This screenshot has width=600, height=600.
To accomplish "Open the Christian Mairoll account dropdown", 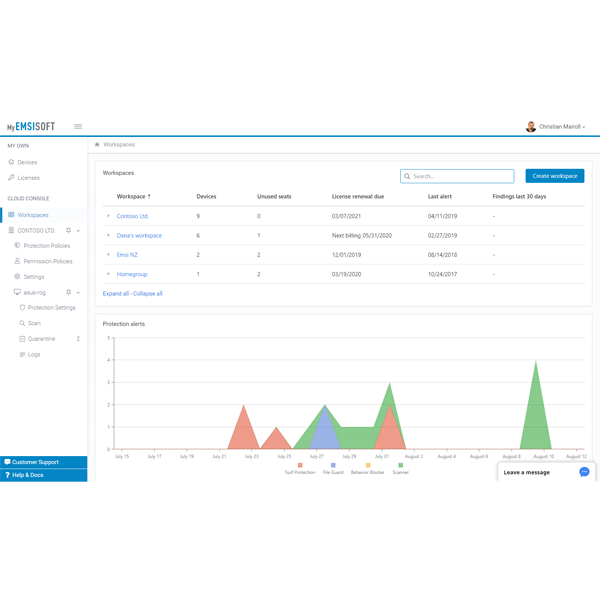I will [562, 127].
